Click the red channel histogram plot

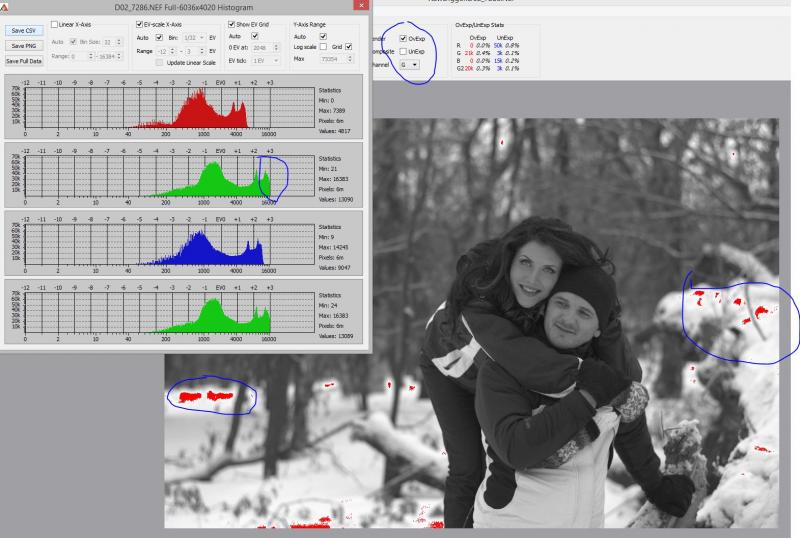point(169,108)
